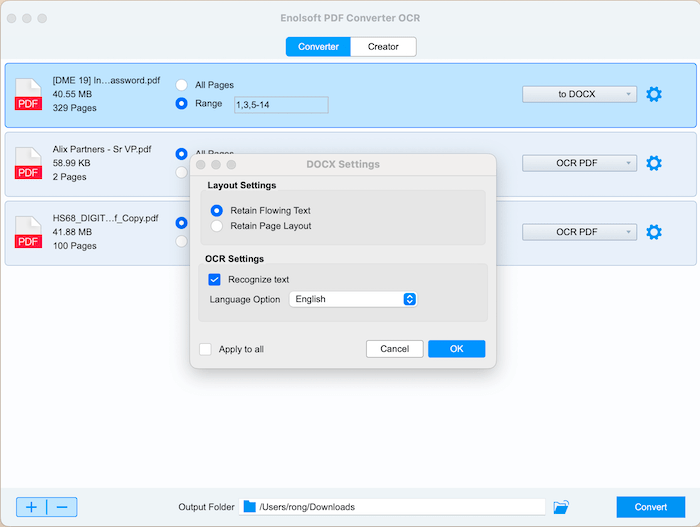Open settings gear for HS68_DIGIT file
The width and height of the screenshot is (700, 527).
(x=654, y=232)
